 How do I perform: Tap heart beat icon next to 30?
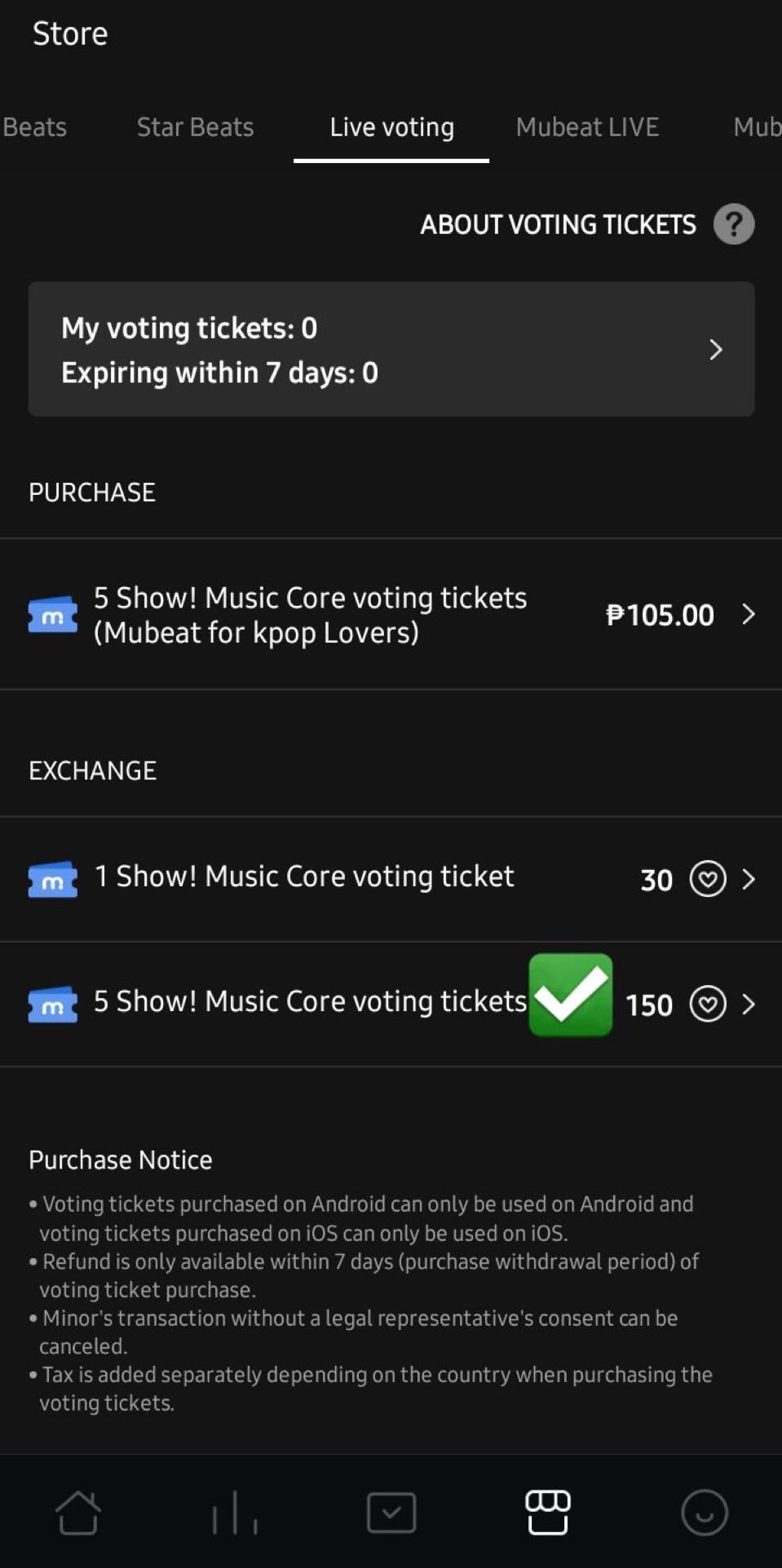pos(707,879)
